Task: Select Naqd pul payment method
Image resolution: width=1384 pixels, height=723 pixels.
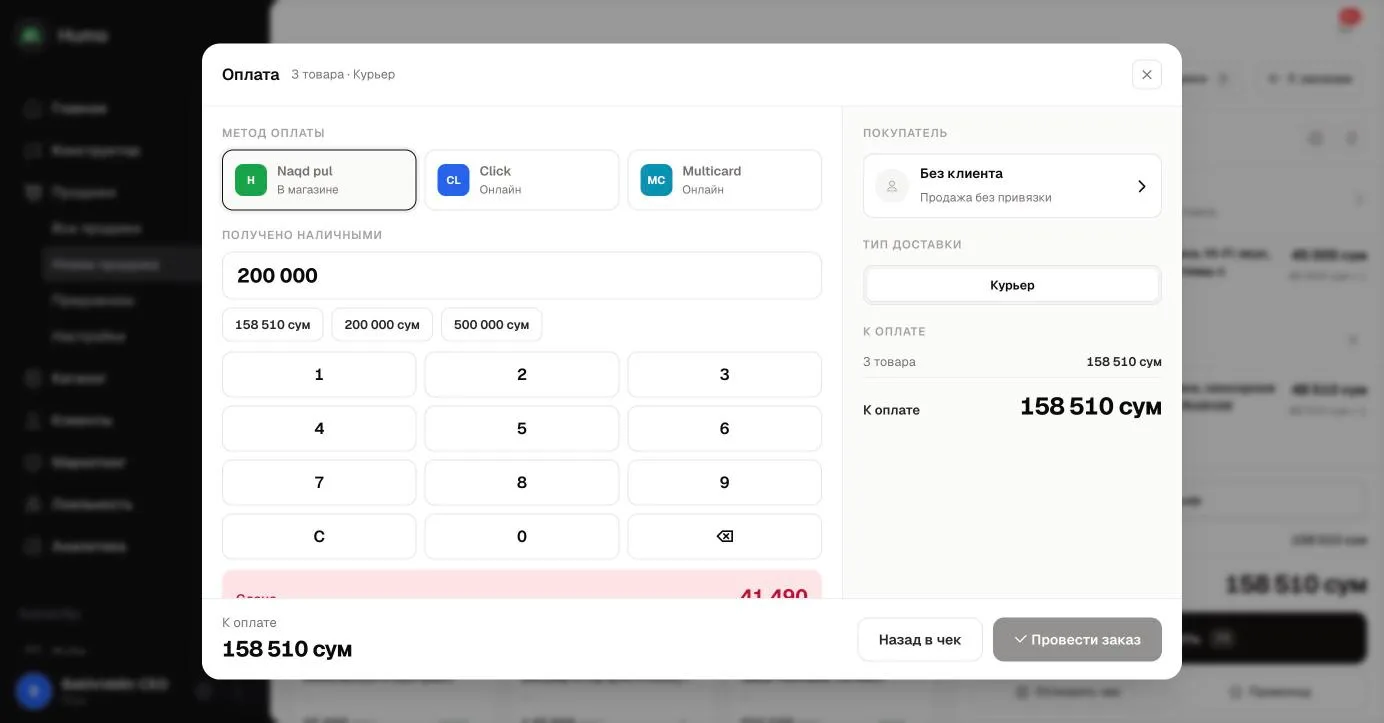Action: click(319, 180)
